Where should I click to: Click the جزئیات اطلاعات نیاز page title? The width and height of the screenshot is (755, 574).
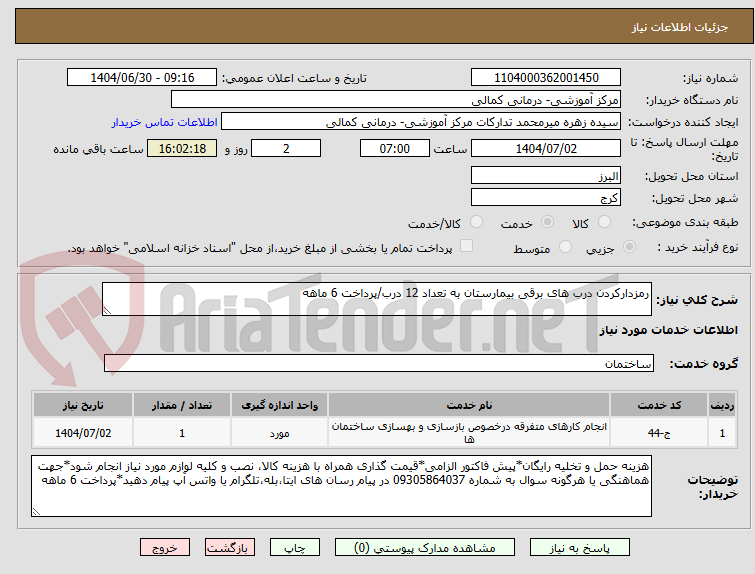click(x=680, y=27)
